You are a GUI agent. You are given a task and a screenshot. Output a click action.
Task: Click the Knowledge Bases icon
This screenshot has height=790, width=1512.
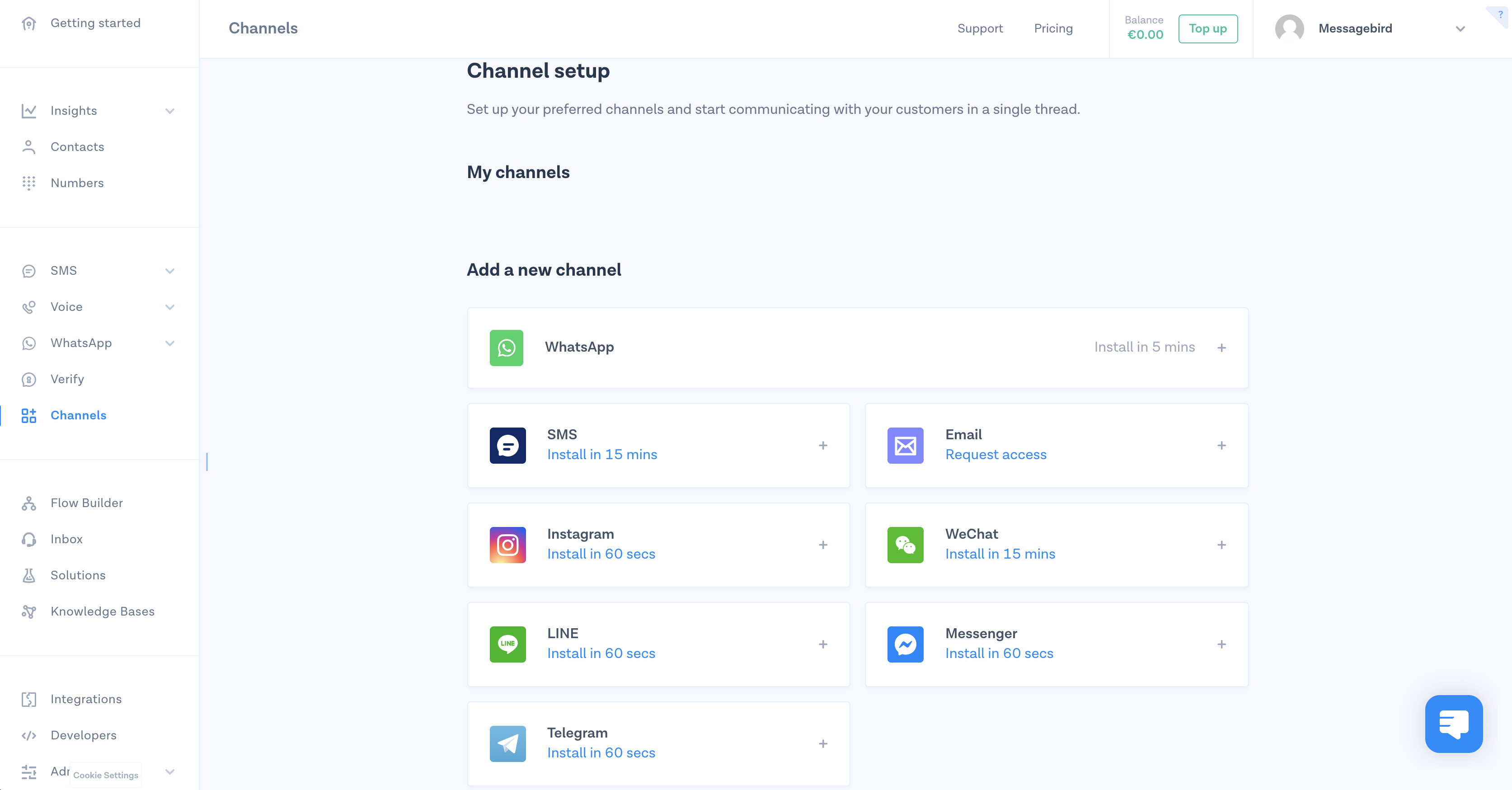[29, 611]
